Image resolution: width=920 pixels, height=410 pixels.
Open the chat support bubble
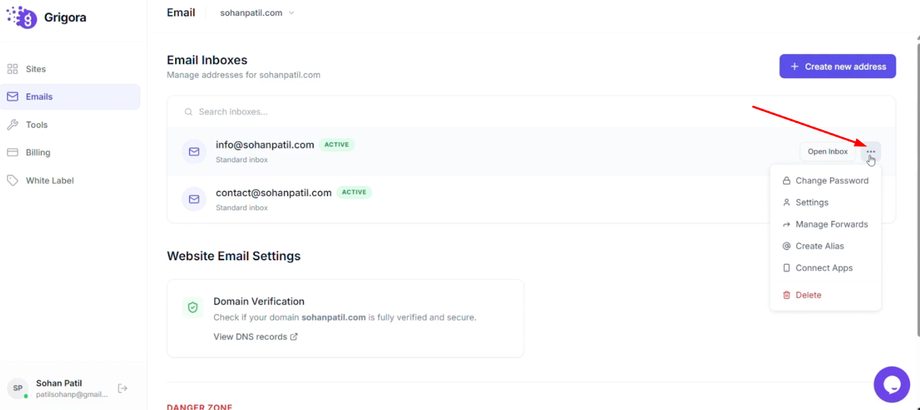click(891, 384)
